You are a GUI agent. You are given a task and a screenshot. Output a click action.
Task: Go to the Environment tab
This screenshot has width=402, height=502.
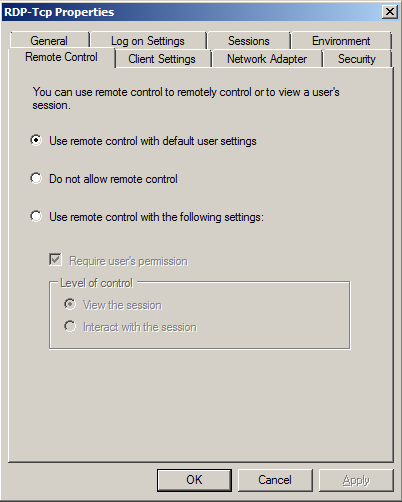(341, 41)
